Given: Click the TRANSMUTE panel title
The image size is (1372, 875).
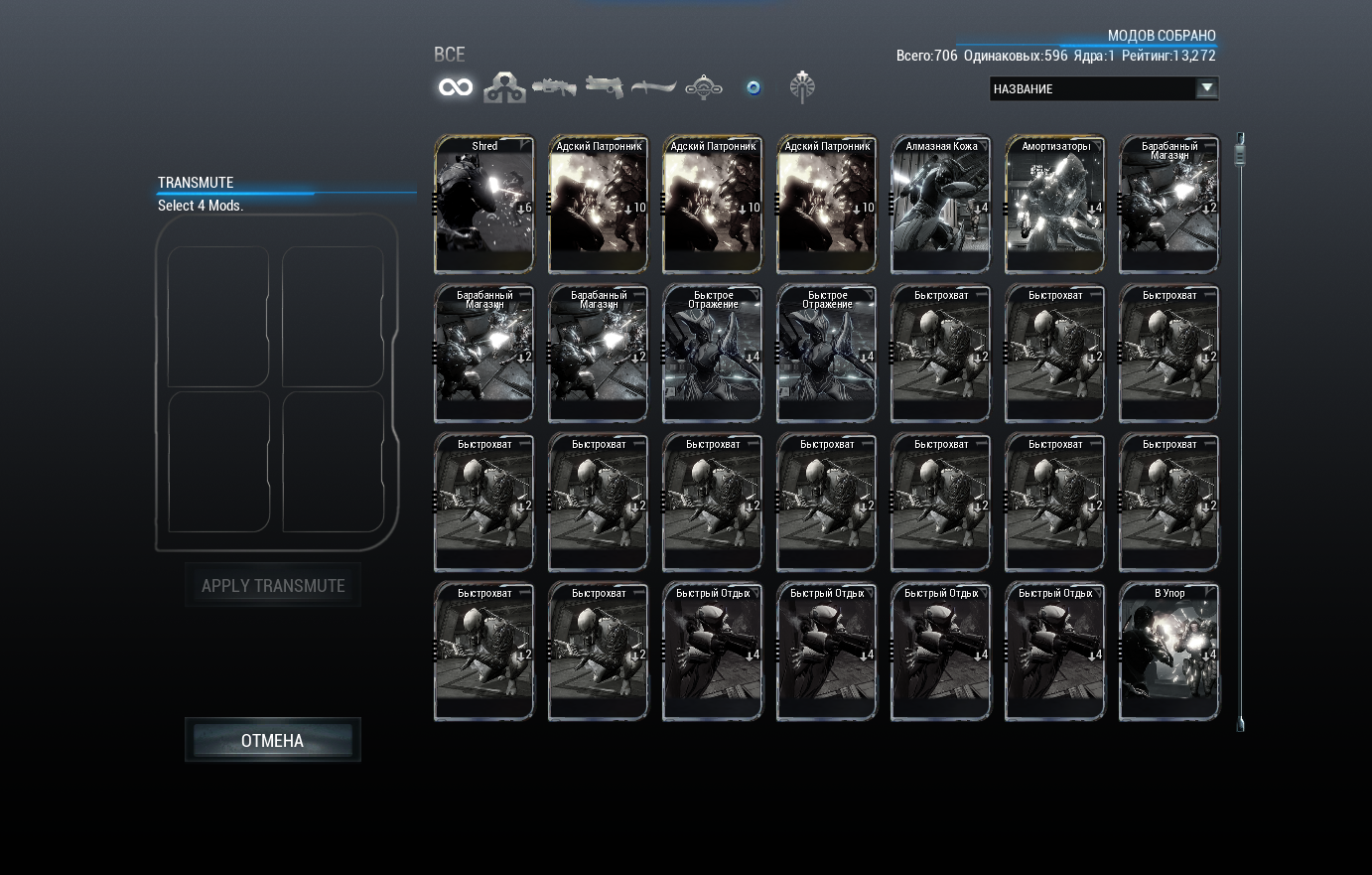Looking at the screenshot, I should click(196, 183).
